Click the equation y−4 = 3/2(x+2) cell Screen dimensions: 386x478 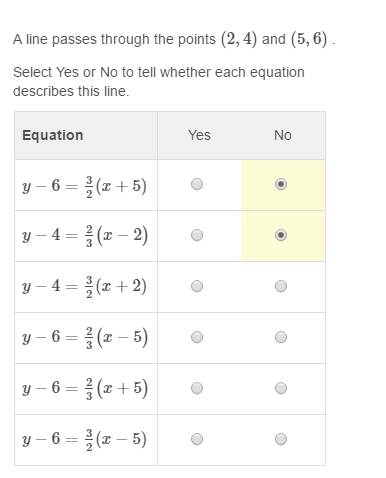tap(86, 287)
